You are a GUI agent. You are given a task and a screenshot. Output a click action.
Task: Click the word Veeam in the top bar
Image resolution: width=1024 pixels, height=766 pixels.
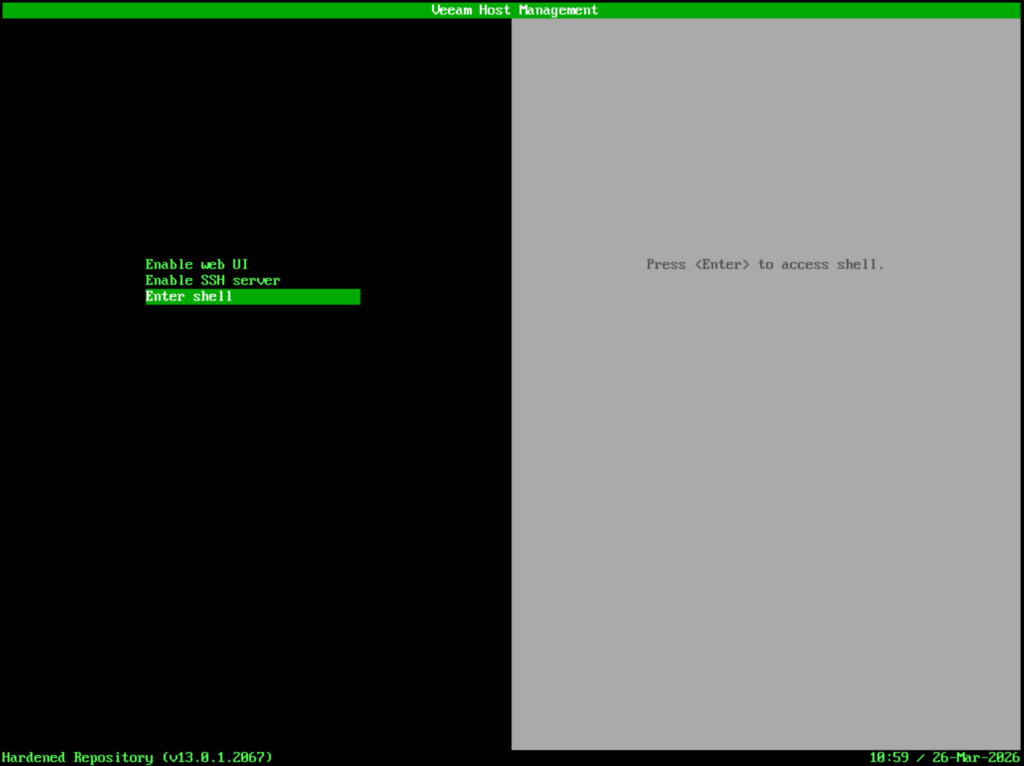(451, 10)
